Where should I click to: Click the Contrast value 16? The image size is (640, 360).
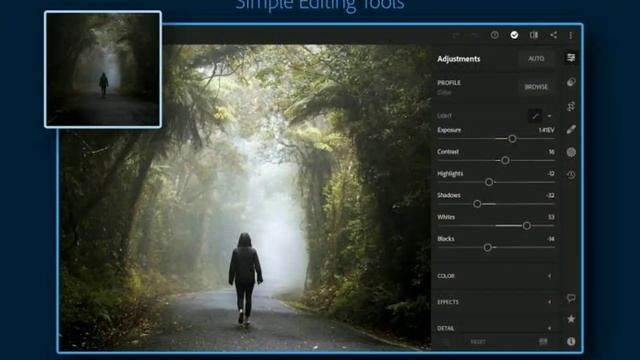click(551, 152)
